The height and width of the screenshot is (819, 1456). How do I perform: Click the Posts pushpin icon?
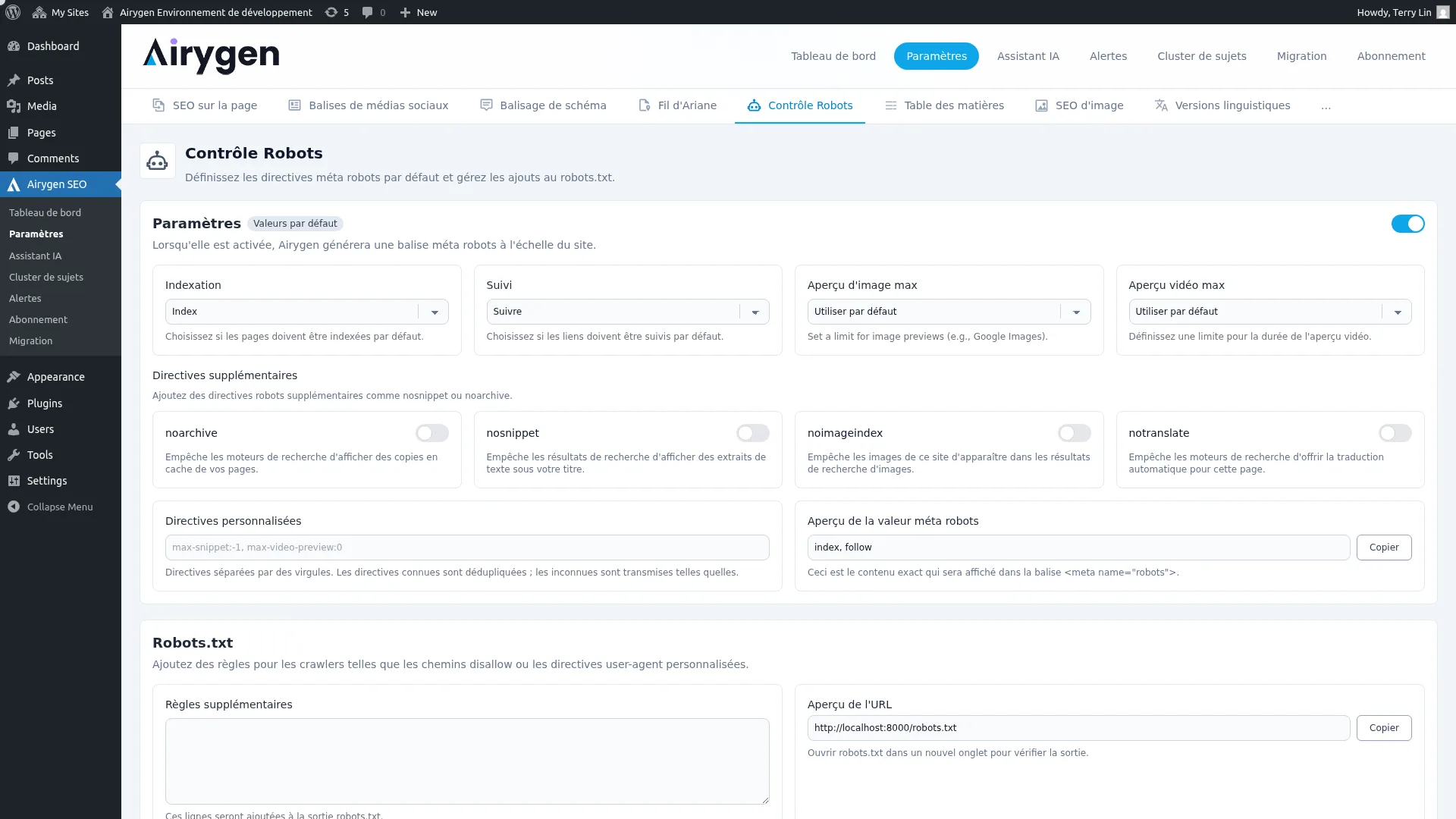pos(14,80)
